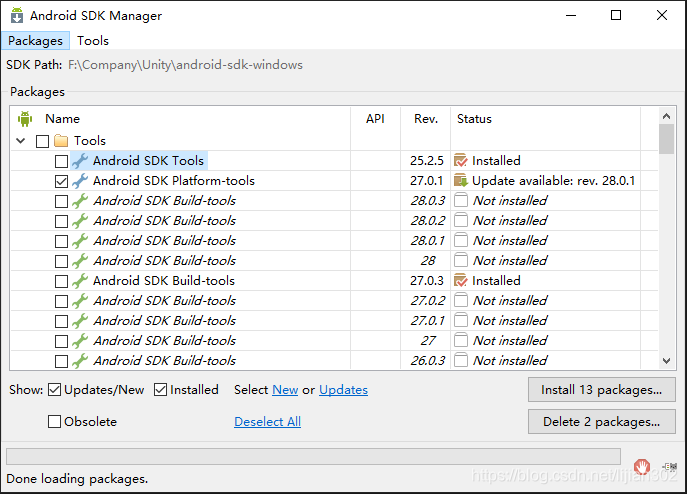Image resolution: width=687 pixels, height=494 pixels.
Task: Click the Rev. column header
Action: coord(426,119)
